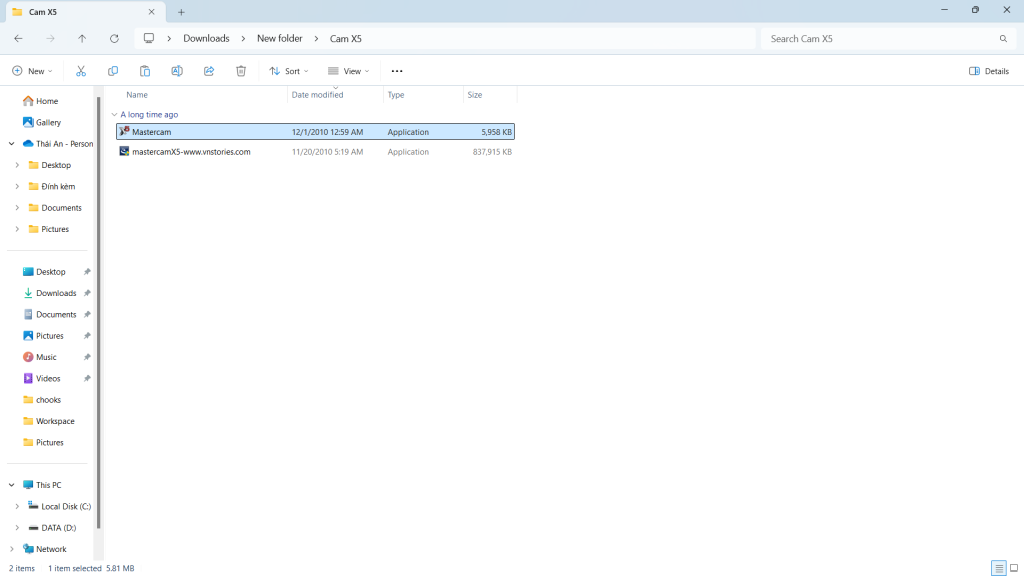Toggle the Details pane button
The image size is (1024, 576).
click(x=989, y=71)
